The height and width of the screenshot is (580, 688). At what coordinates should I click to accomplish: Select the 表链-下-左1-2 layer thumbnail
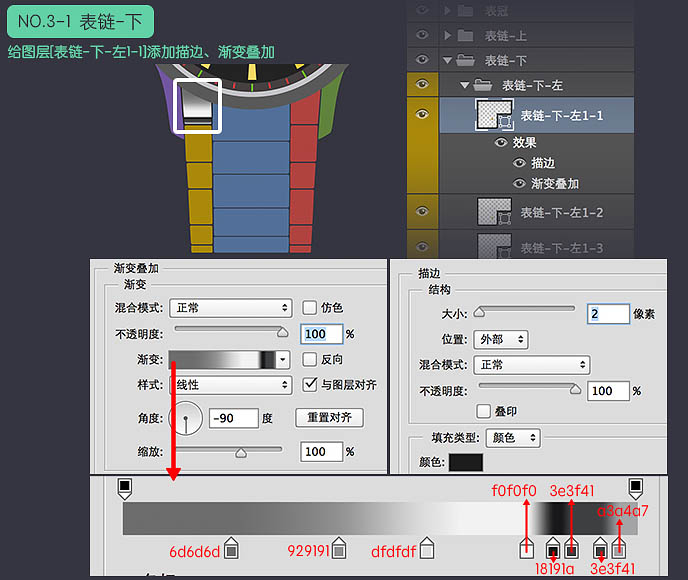pyautogui.click(x=494, y=212)
